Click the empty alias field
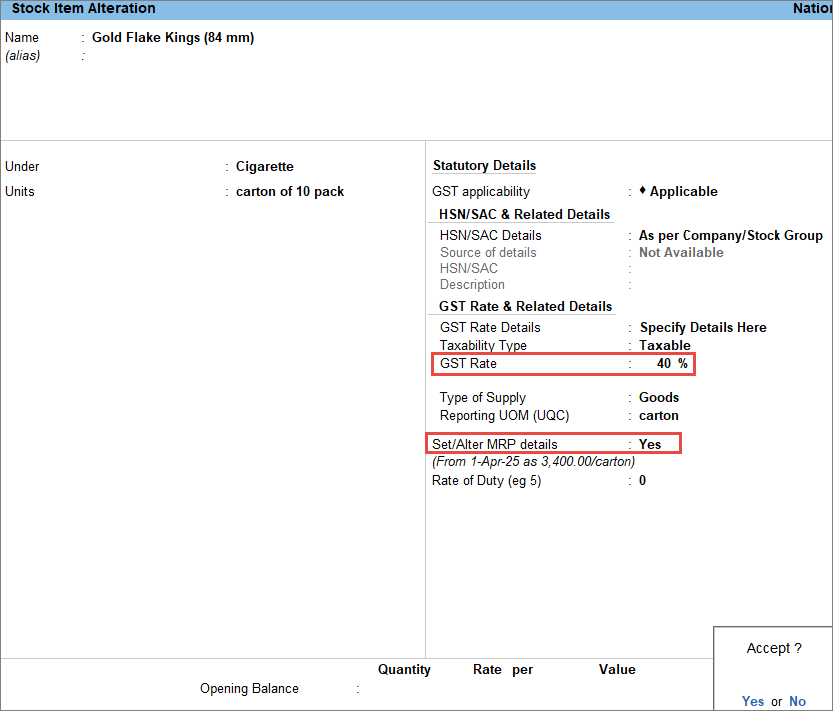The height and width of the screenshot is (711, 833). pos(150,56)
